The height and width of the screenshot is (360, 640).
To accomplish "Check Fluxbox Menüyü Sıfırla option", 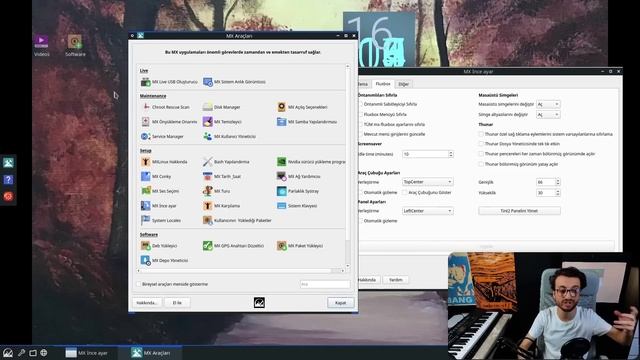I will [361, 115].
